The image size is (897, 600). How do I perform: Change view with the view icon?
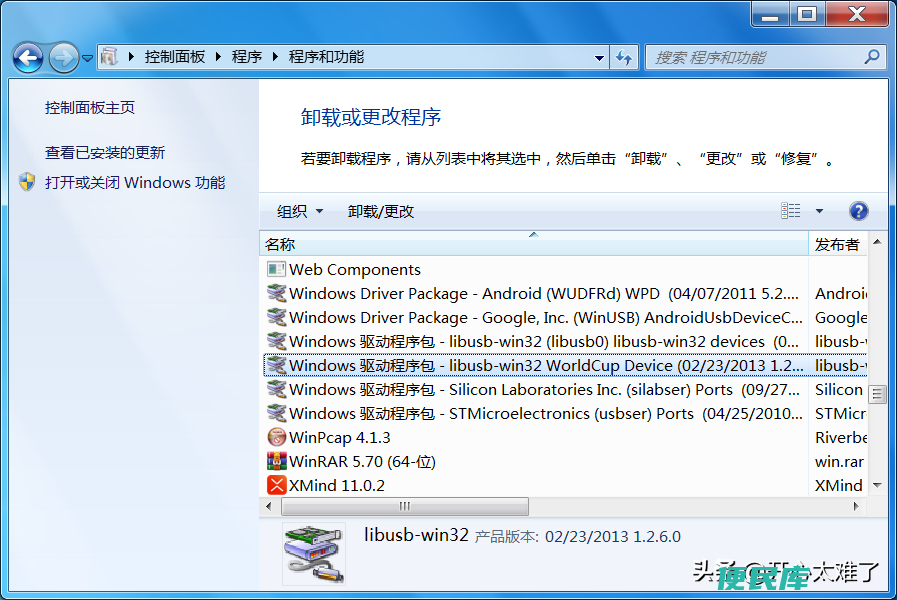(x=791, y=210)
